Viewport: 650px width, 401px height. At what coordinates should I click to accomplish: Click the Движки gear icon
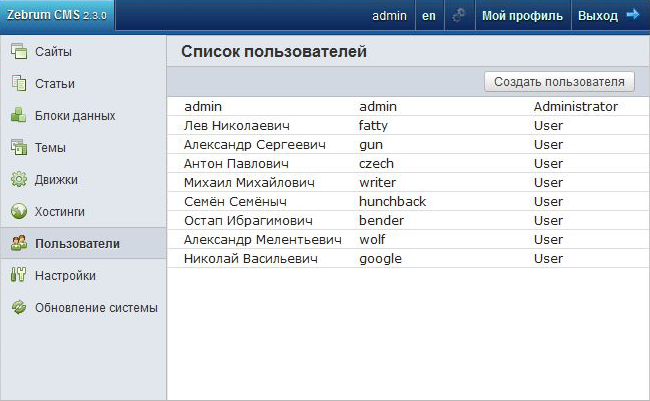pyautogui.click(x=19, y=179)
